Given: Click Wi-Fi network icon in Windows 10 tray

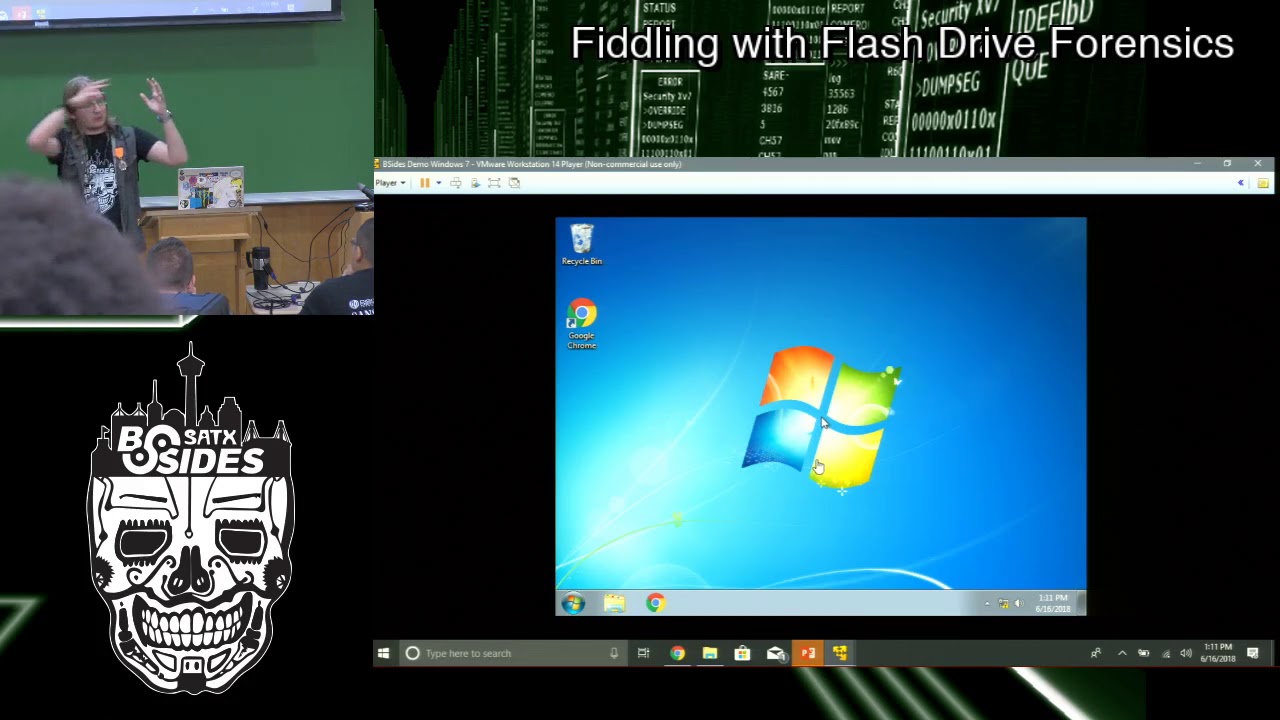Looking at the screenshot, I should [1166, 653].
